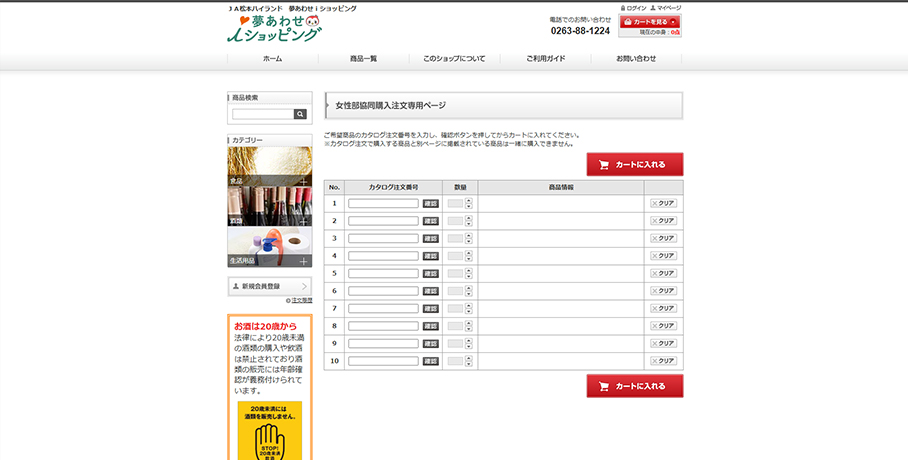The height and width of the screenshot is (460, 908).
Task: Decrease quantity stepper down arrow in row 9
Action: coord(468,346)
